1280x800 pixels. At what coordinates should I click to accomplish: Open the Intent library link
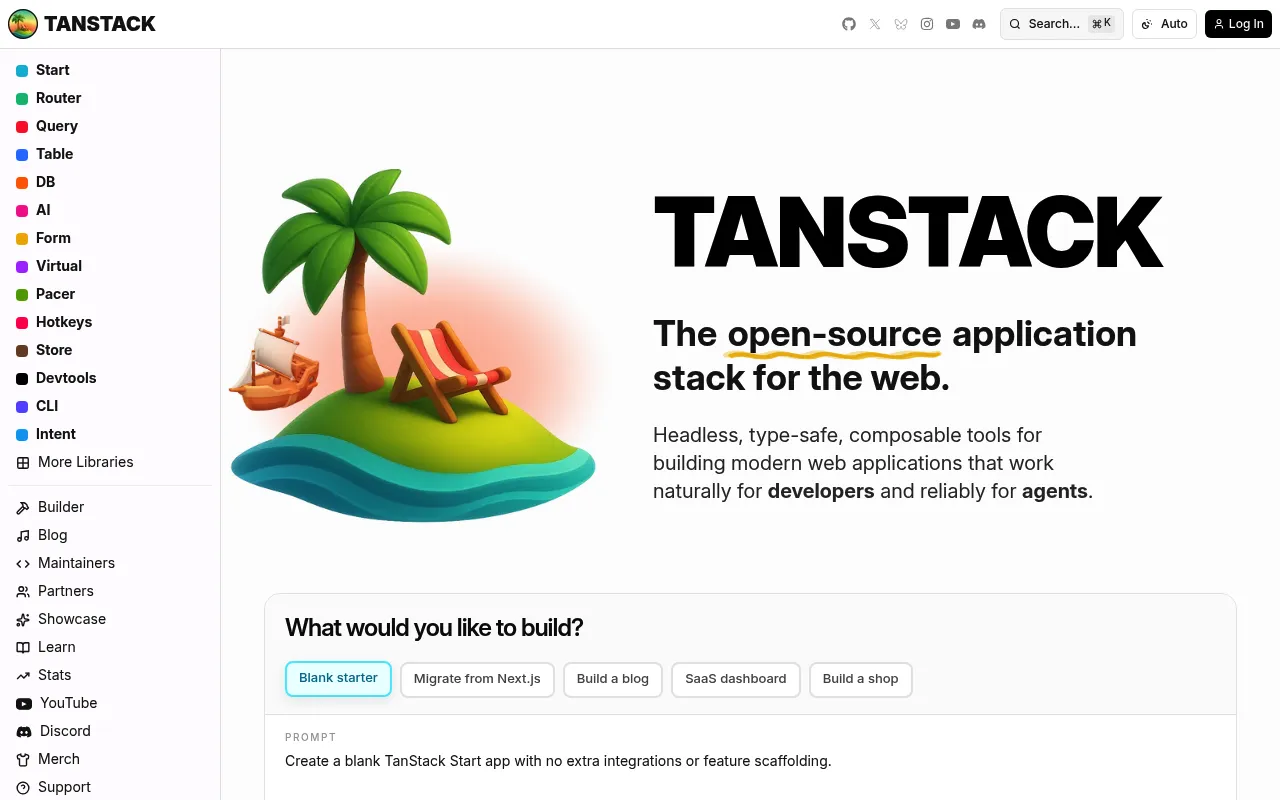110,434
